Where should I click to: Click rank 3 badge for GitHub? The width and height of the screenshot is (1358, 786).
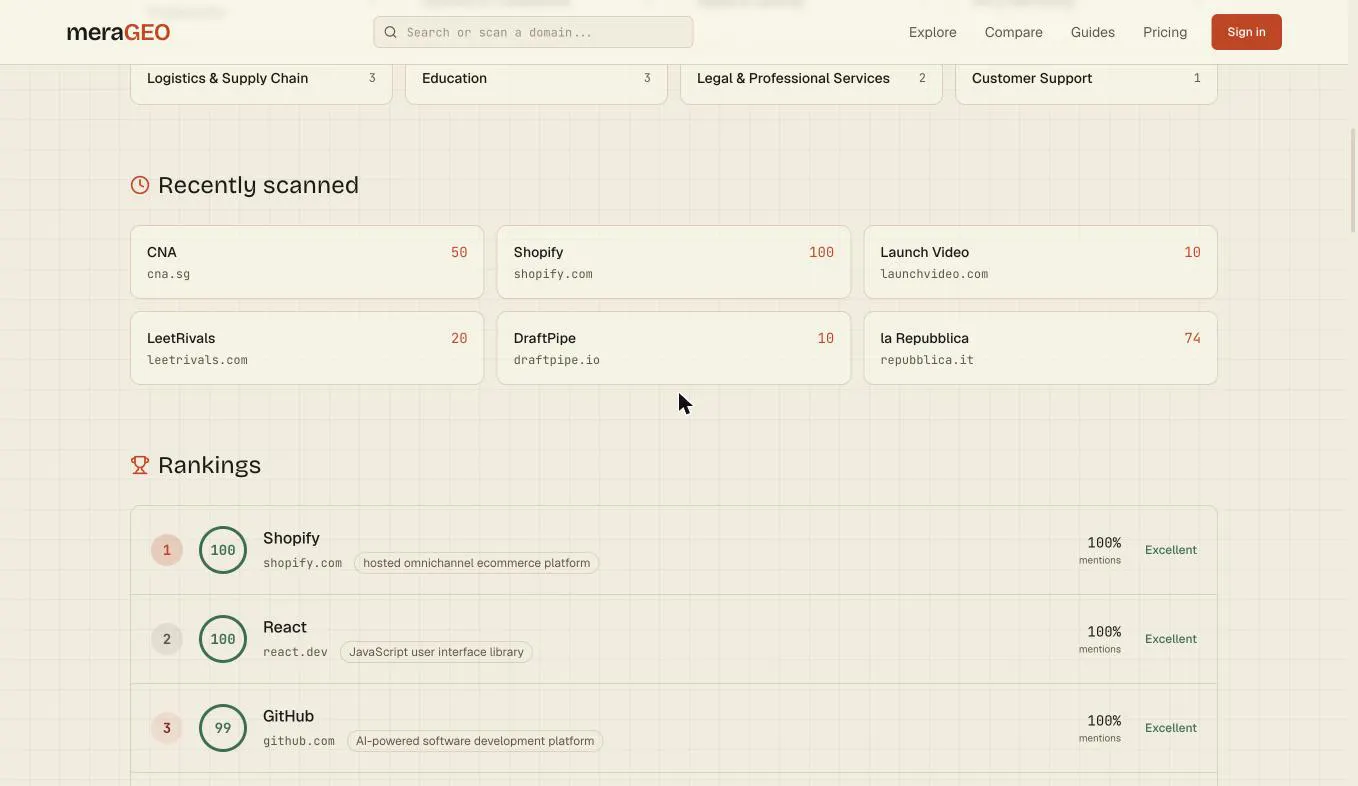click(167, 728)
